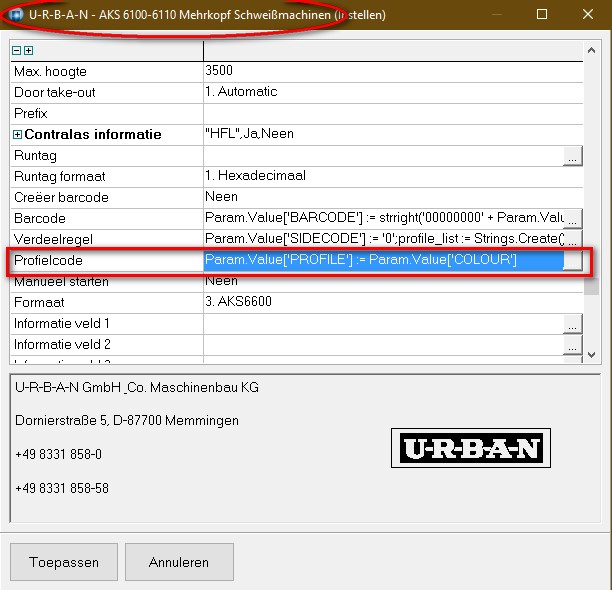Select the Runtag row label
The image size is (612, 590).
pyautogui.click(x=36, y=156)
